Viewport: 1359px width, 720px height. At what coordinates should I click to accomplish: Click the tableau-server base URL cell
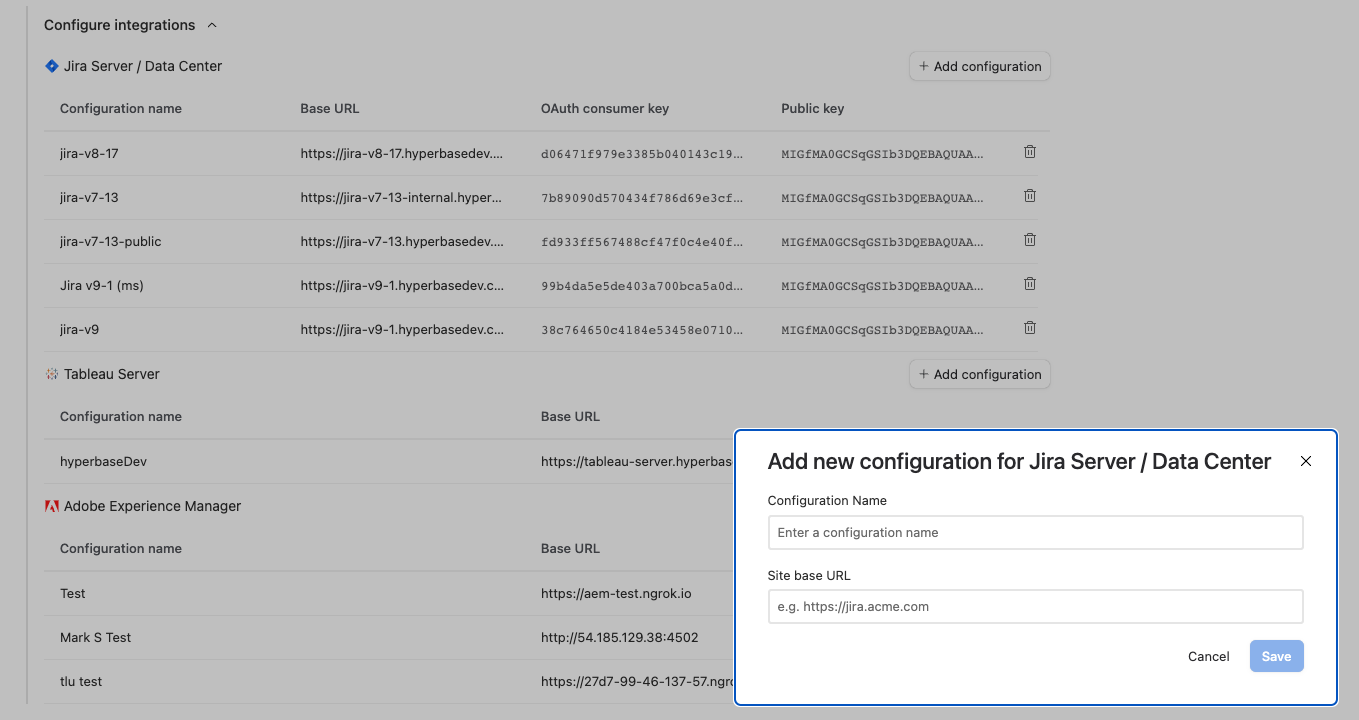pos(637,462)
